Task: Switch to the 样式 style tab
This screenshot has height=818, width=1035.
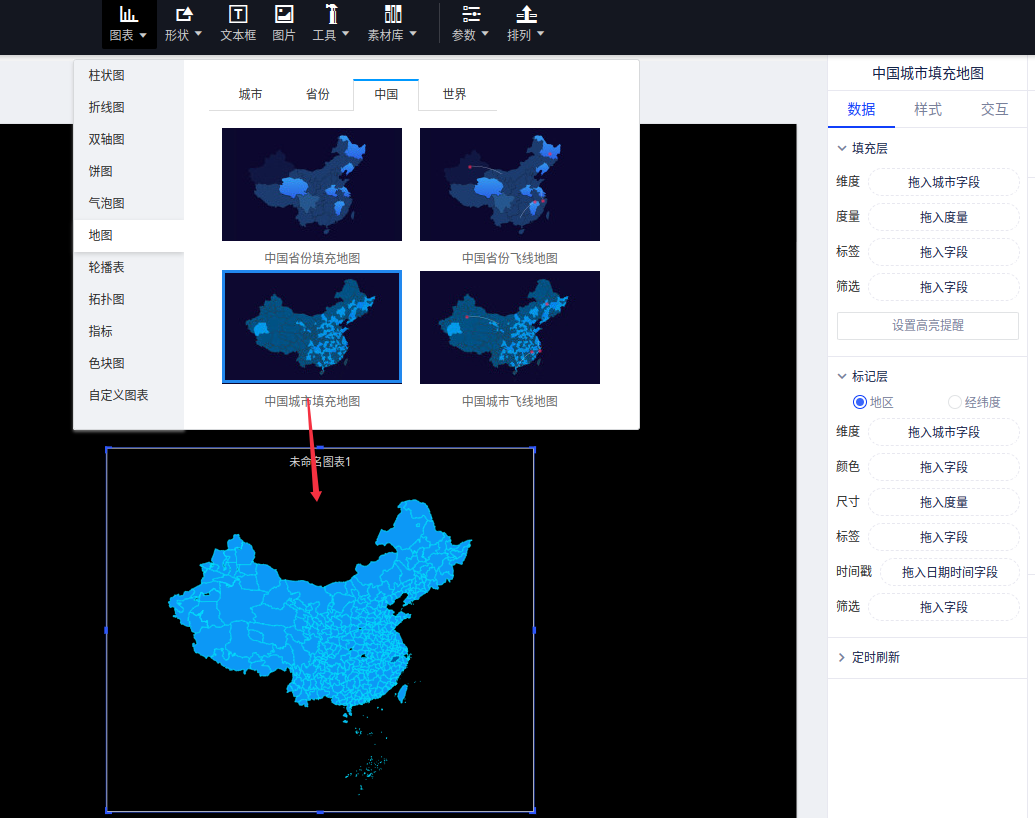Action: coord(928,110)
